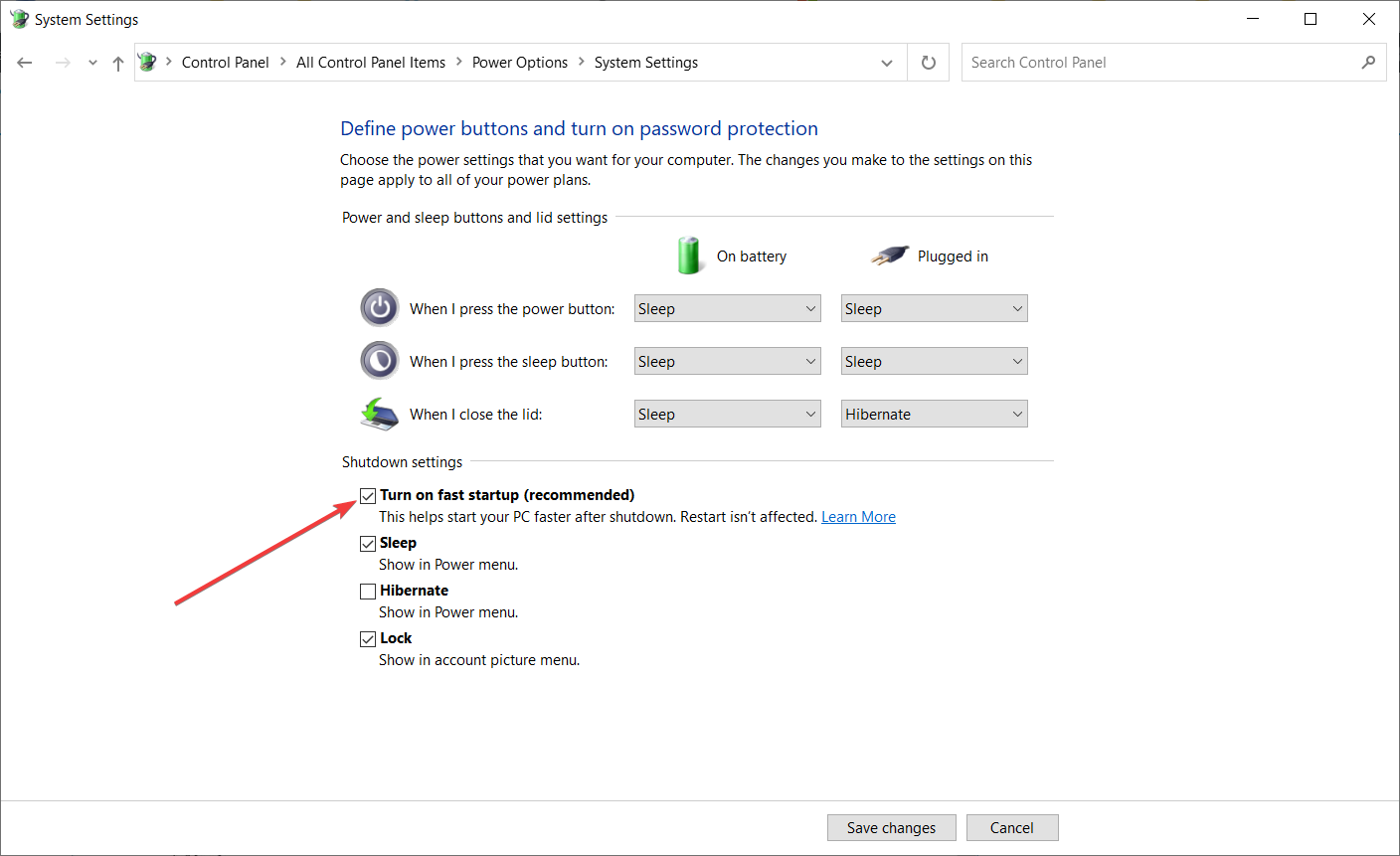Toggle the Lock checkbox
This screenshot has width=1400, height=856.
coord(368,638)
